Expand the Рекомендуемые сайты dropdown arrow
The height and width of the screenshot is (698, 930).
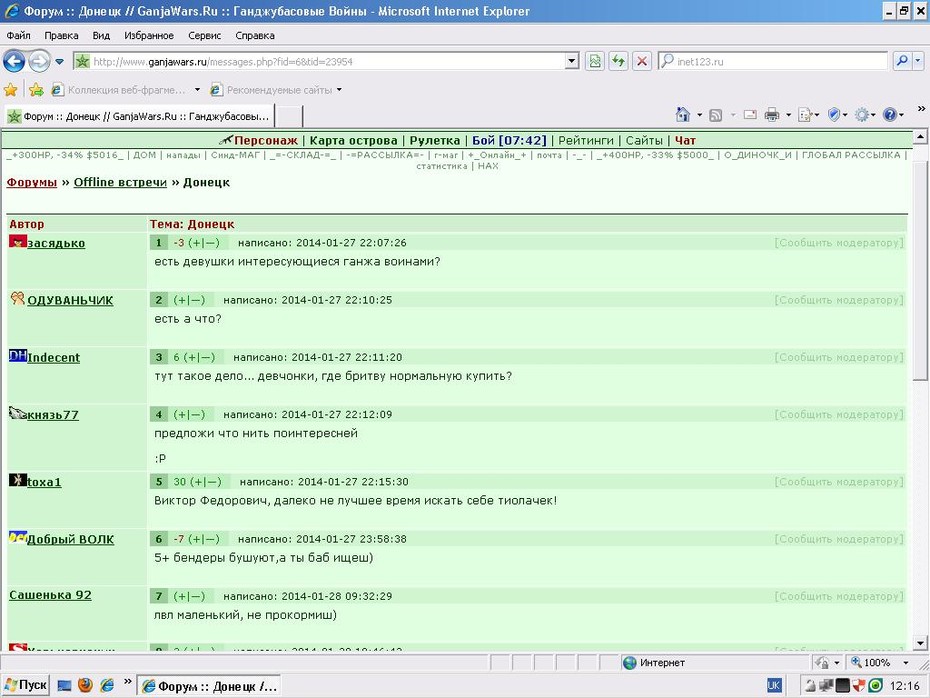click(339, 90)
